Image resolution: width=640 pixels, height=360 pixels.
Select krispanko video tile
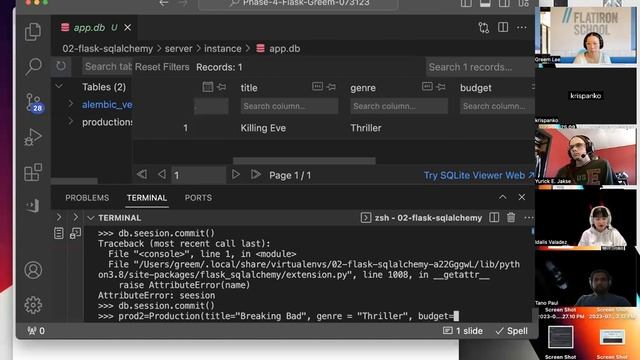pos(585,96)
